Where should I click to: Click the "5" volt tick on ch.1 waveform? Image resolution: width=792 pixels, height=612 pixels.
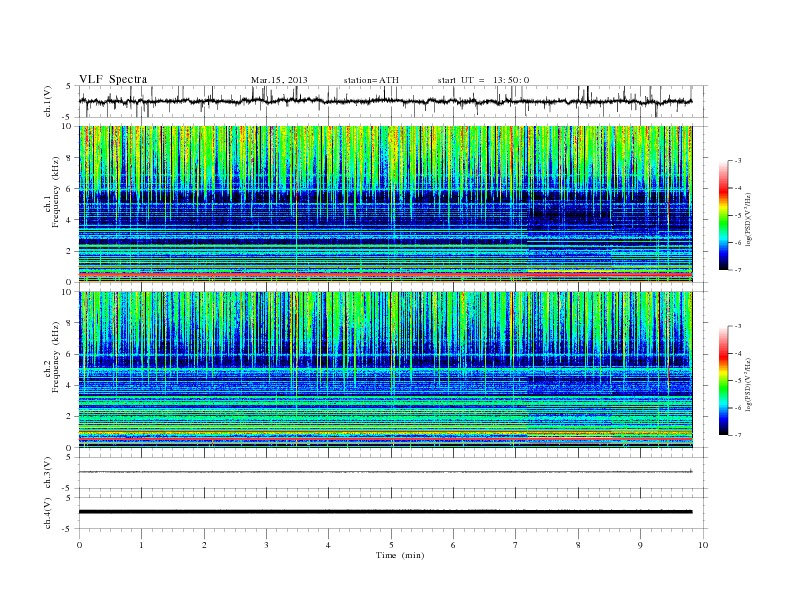pos(69,86)
